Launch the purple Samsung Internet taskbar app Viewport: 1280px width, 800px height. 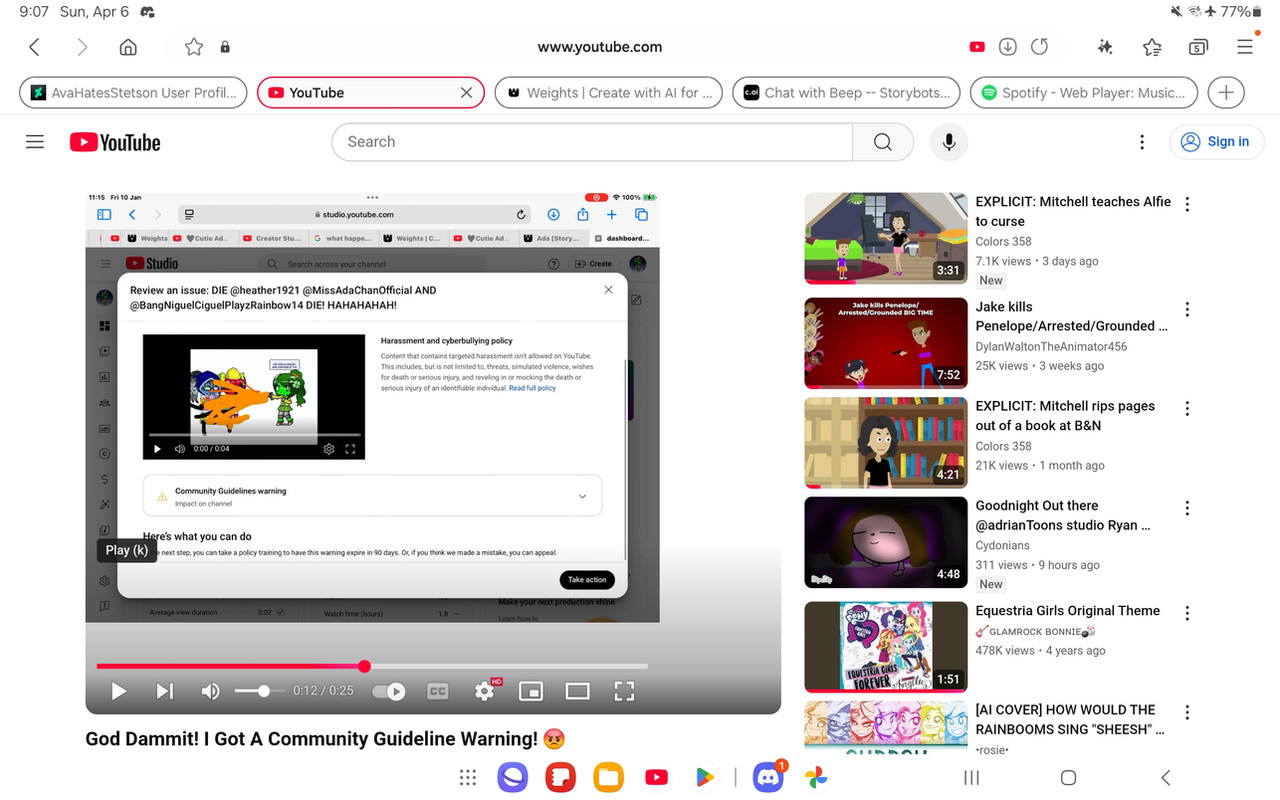pos(513,777)
